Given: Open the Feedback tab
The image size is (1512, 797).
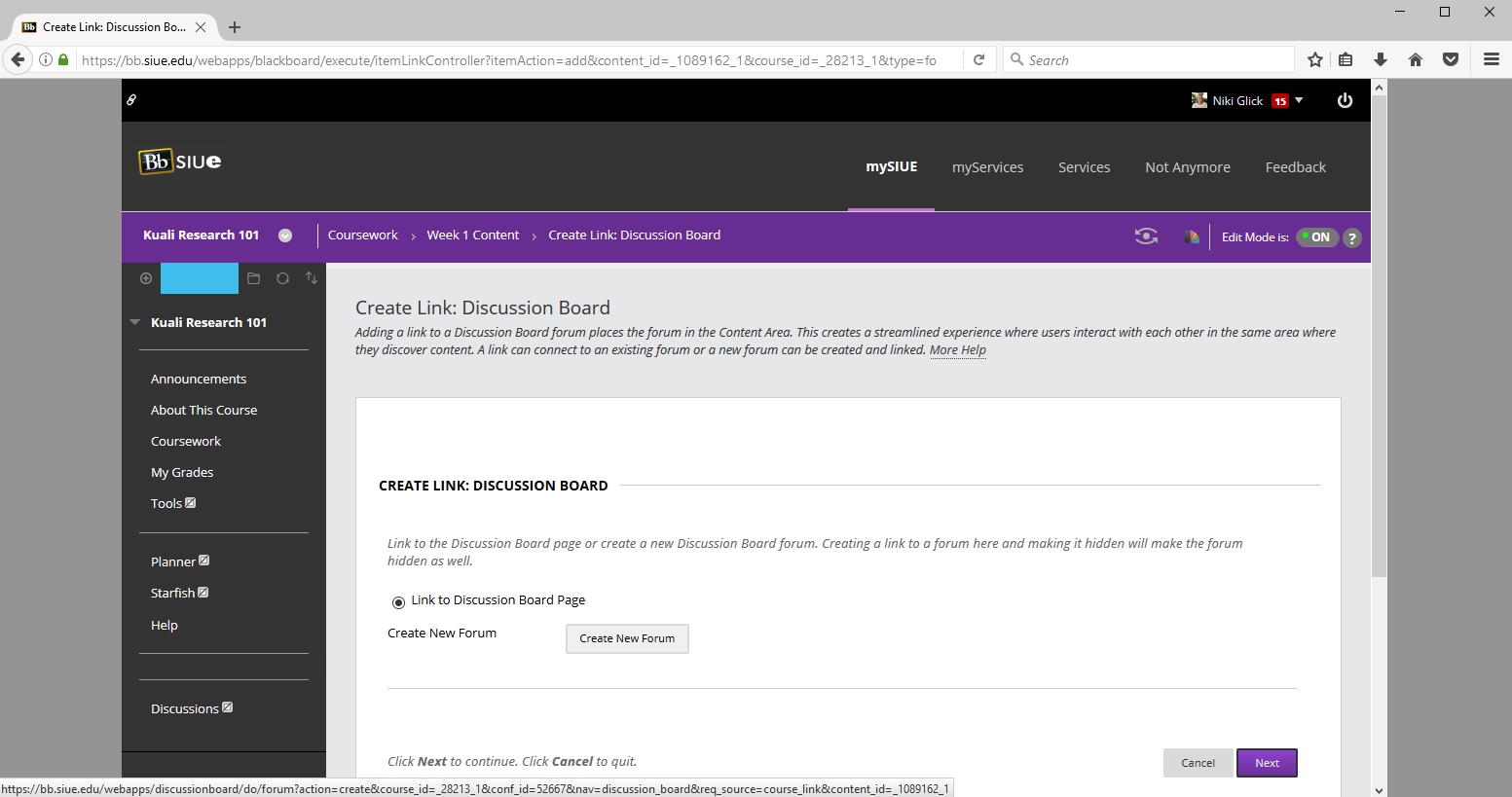Looking at the screenshot, I should (x=1295, y=167).
